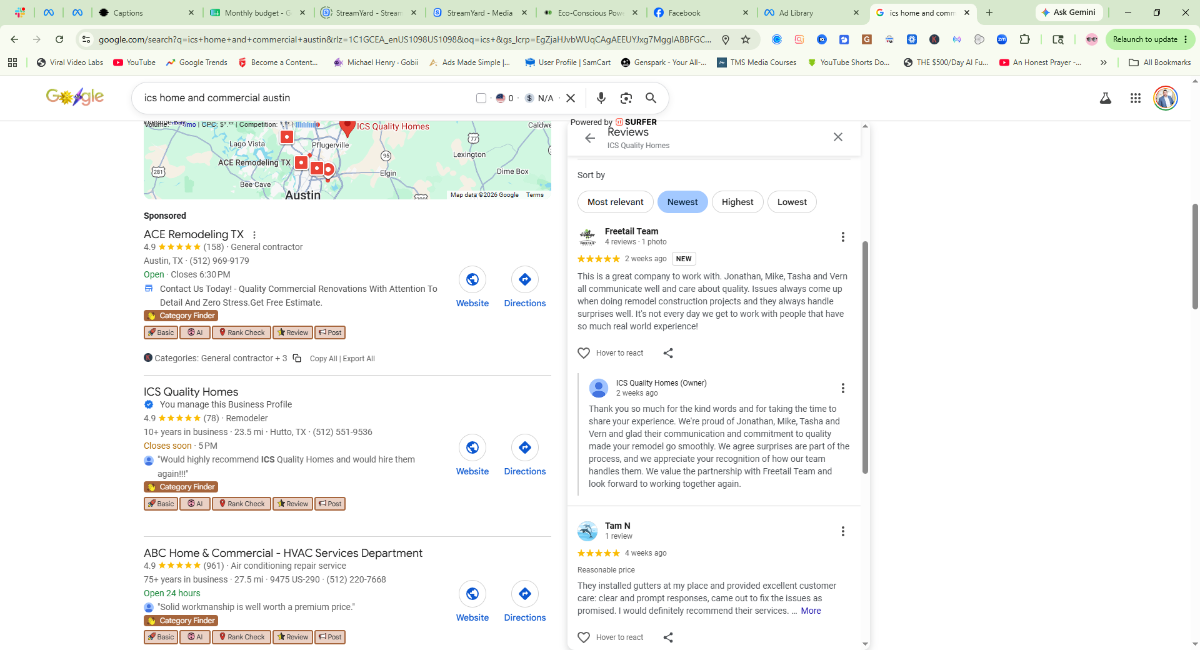This screenshot has width=1200, height=650.
Task: Open Chrome extensions puzzle icon
Action: pos(1025,39)
